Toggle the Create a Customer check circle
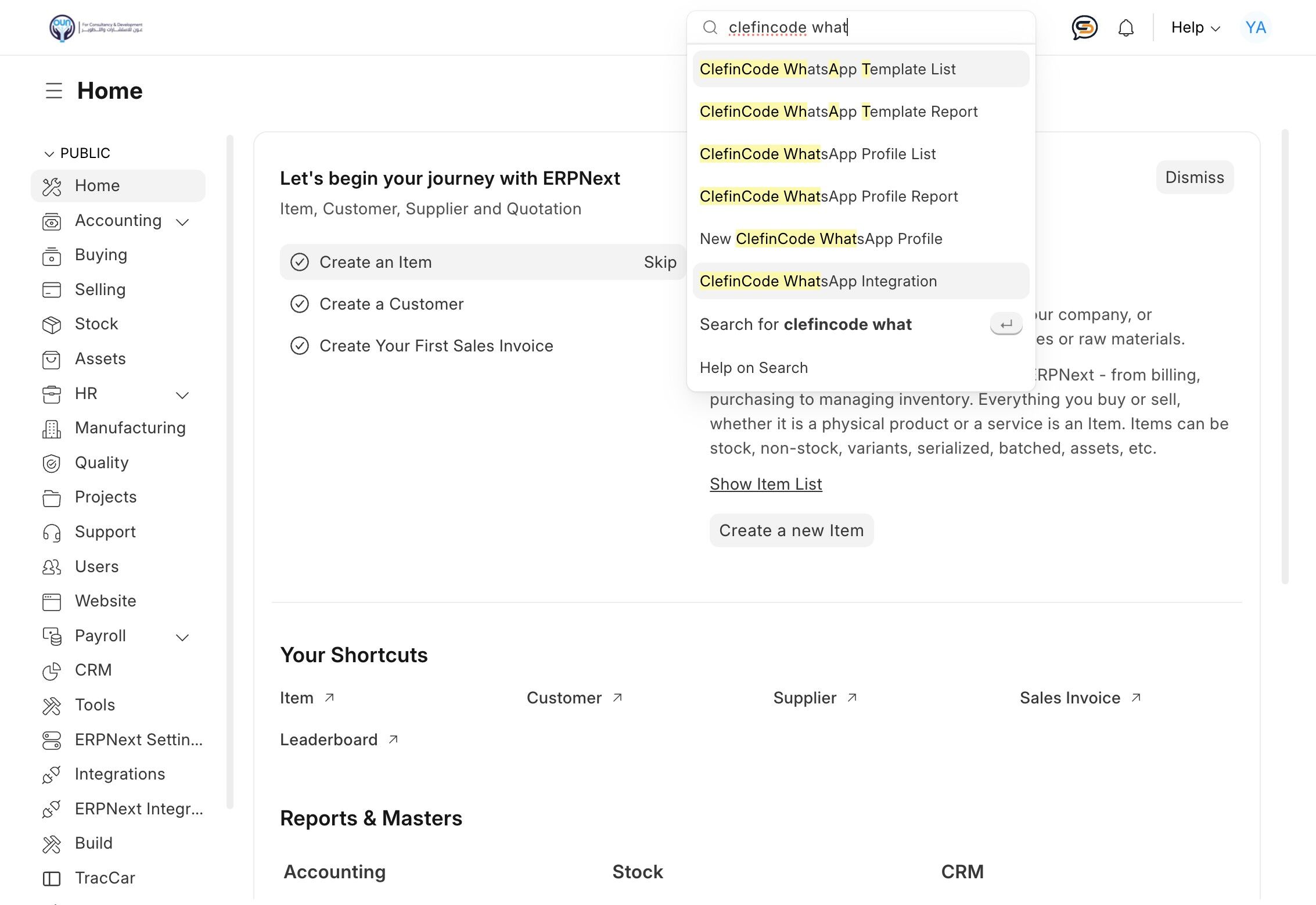Image resolution: width=1316 pixels, height=905 pixels. 299,304
